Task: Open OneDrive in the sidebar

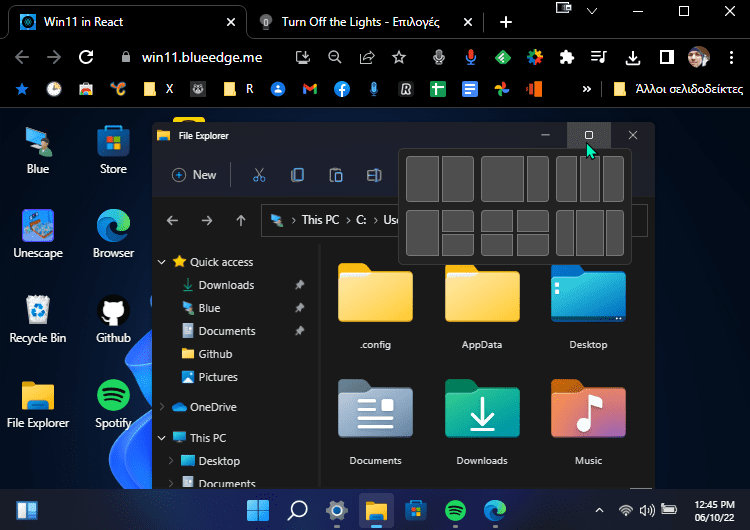Action: 213,407
